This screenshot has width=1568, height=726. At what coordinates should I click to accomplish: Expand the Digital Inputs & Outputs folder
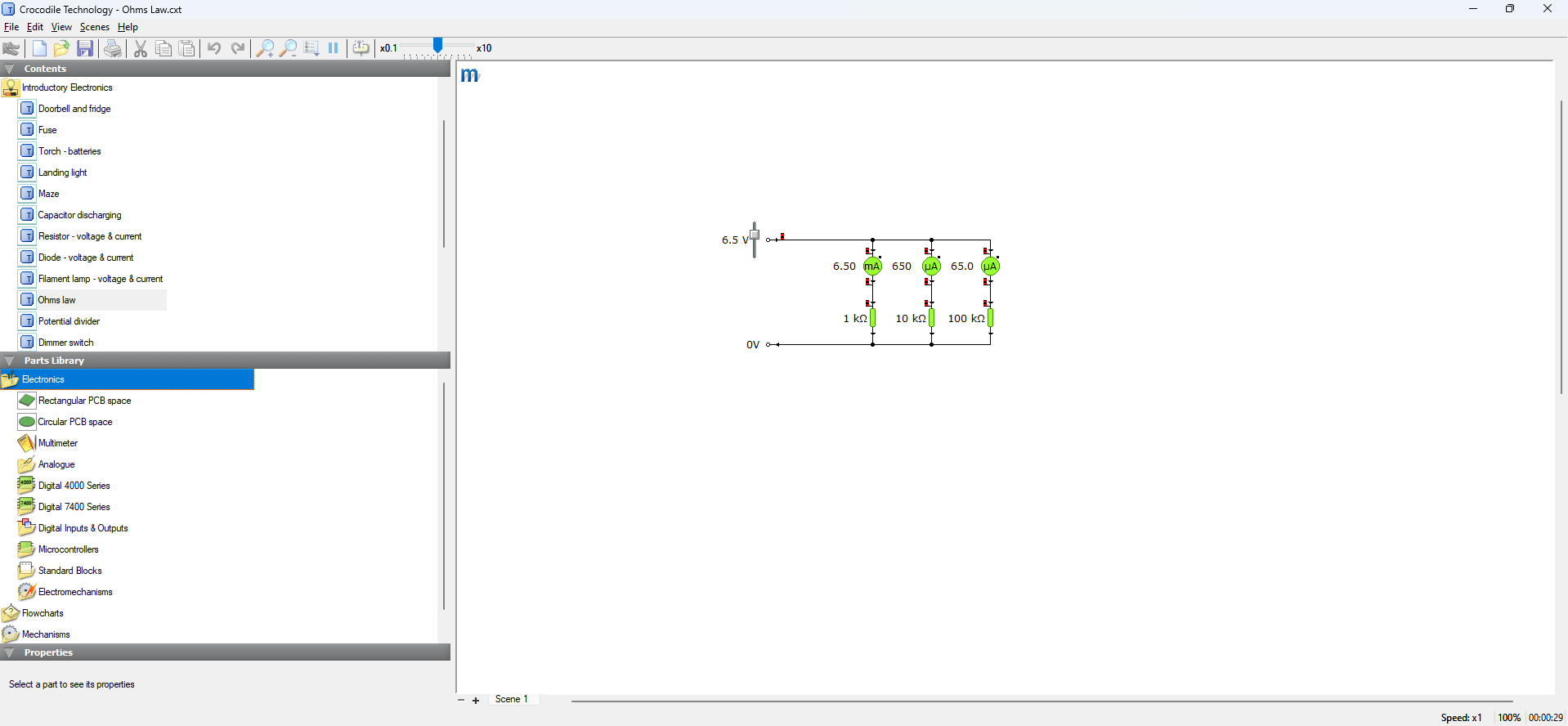point(73,528)
